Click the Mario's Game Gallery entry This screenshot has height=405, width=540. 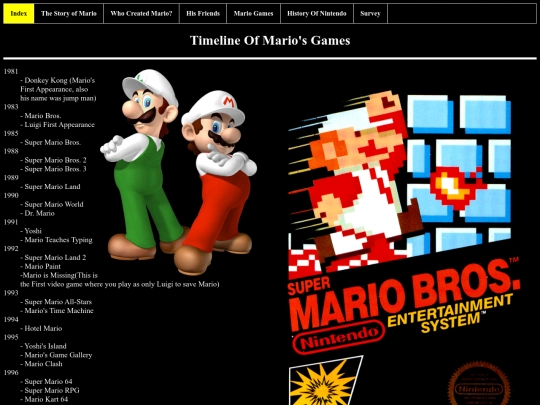[56, 355]
